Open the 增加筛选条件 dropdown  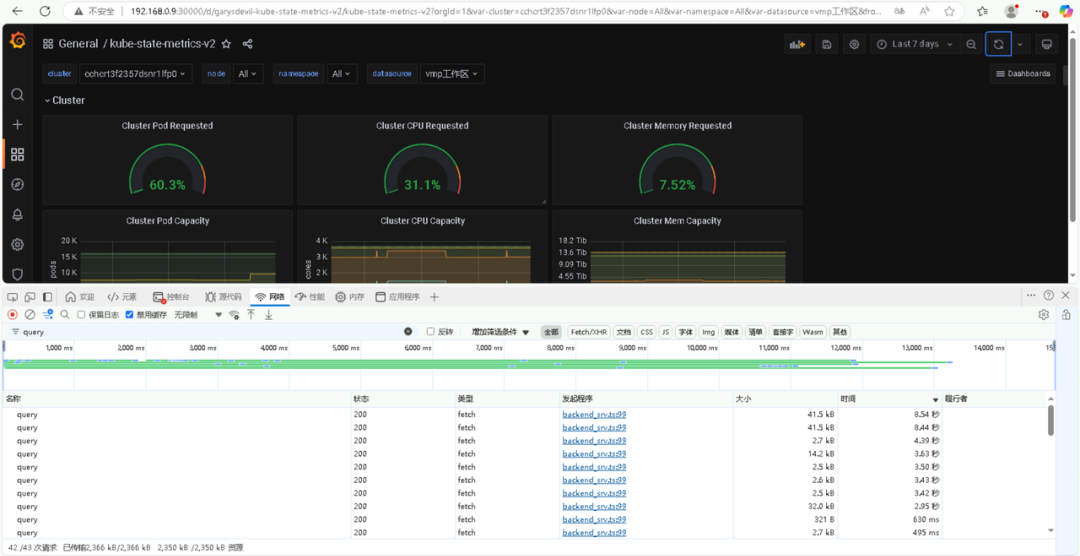(x=500, y=331)
